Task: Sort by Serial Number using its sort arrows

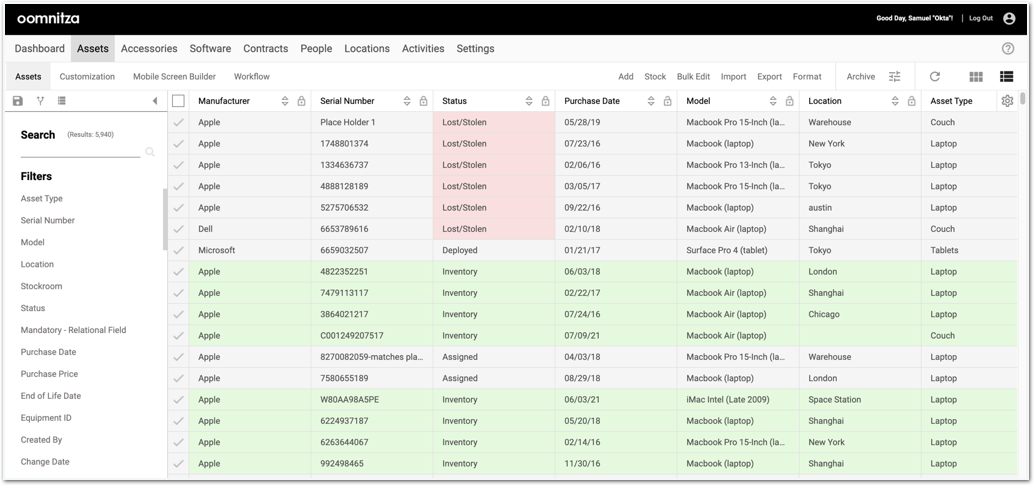Action: (407, 101)
